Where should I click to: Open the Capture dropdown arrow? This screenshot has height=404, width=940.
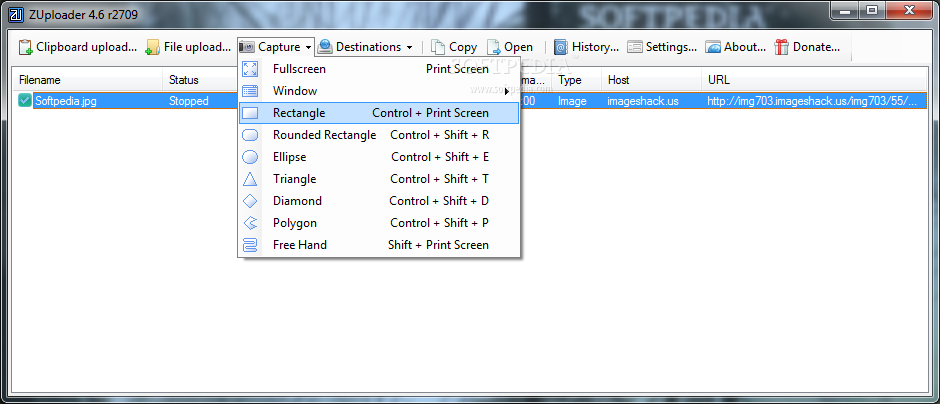(x=308, y=47)
